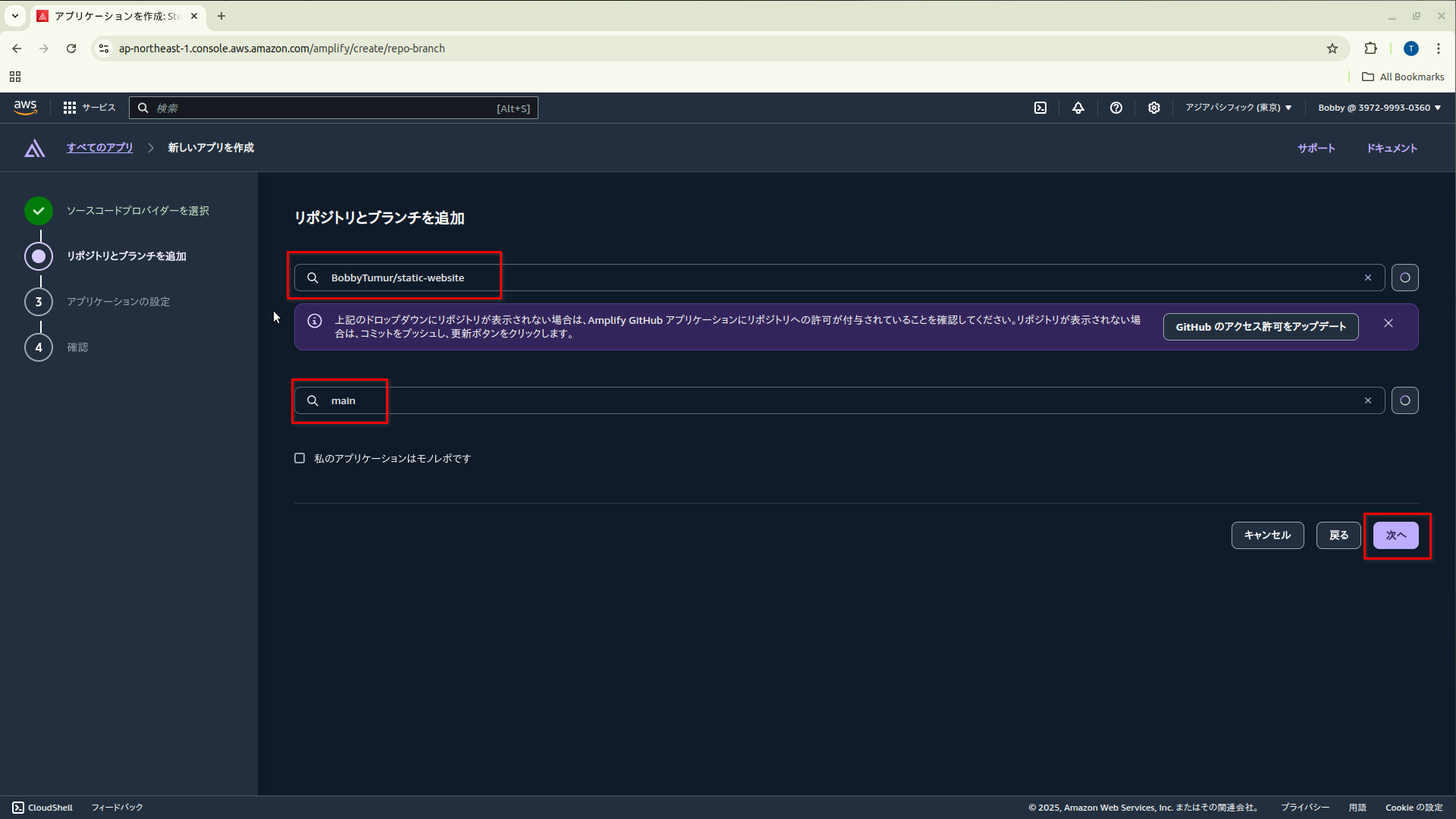Open AWS settings gear icon
This screenshot has width=1456, height=819.
click(x=1153, y=108)
